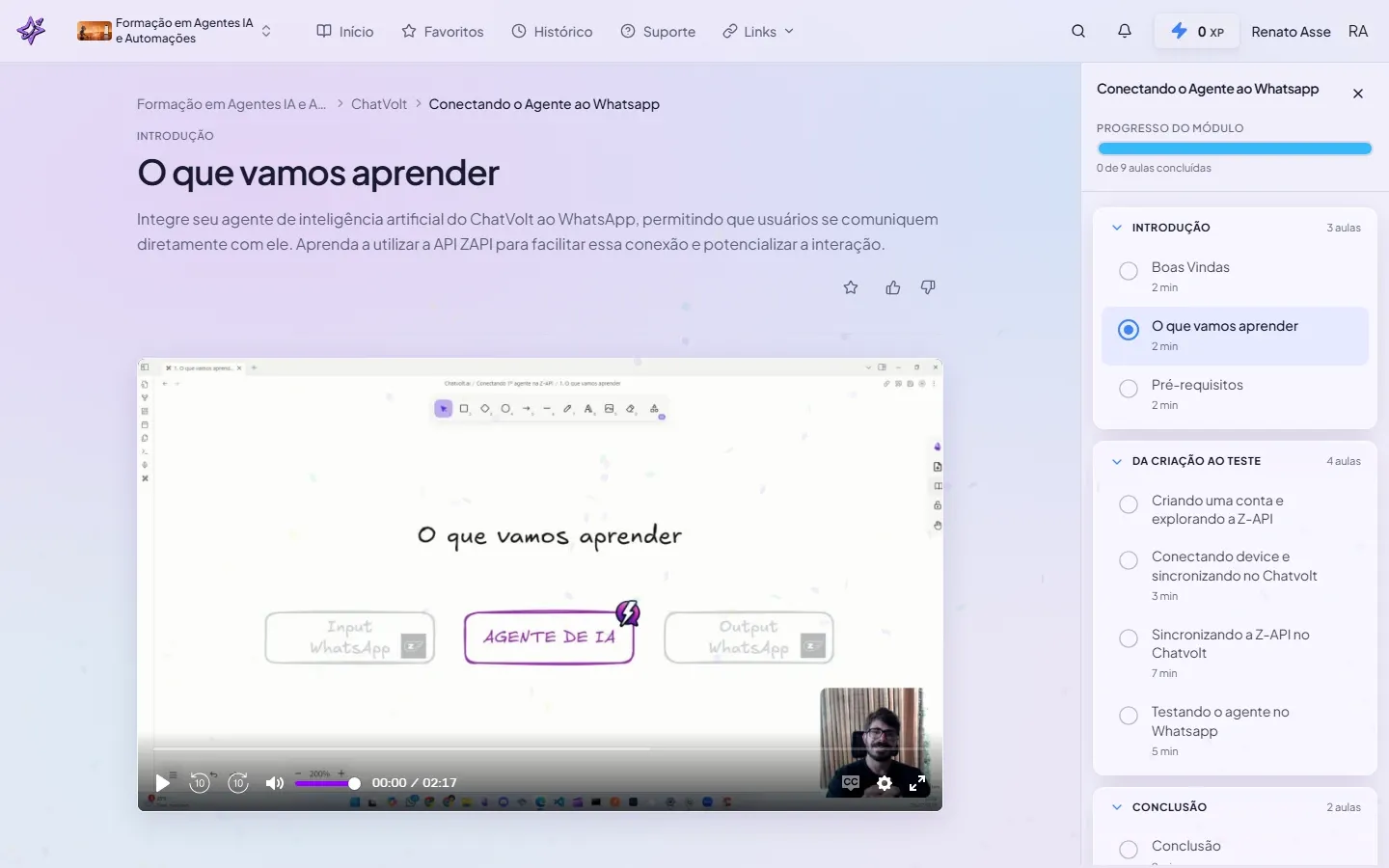Image resolution: width=1389 pixels, height=868 pixels.
Task: Toggle closed captions on video
Action: coord(851,782)
